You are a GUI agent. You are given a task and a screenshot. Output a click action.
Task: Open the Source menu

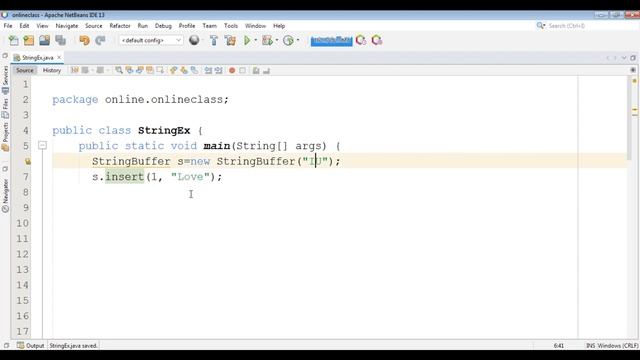[93, 26]
